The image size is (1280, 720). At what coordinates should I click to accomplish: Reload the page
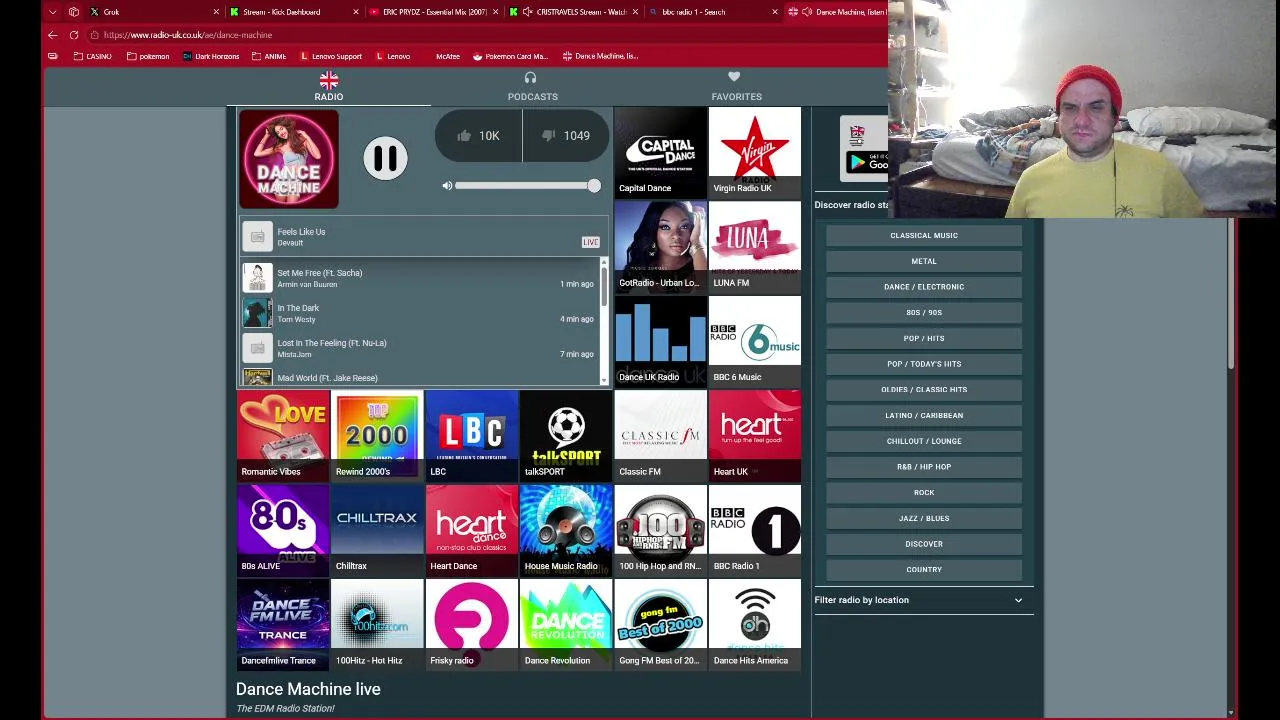(74, 35)
